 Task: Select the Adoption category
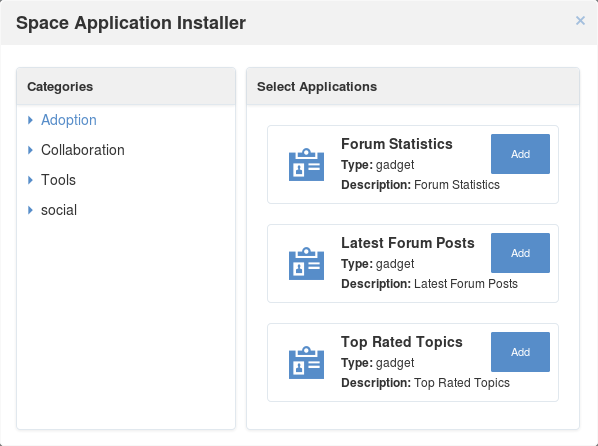69,120
